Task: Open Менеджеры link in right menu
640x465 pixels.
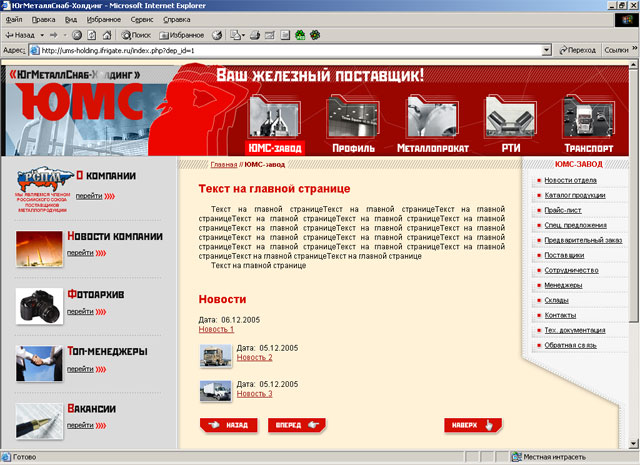Action: [563, 285]
